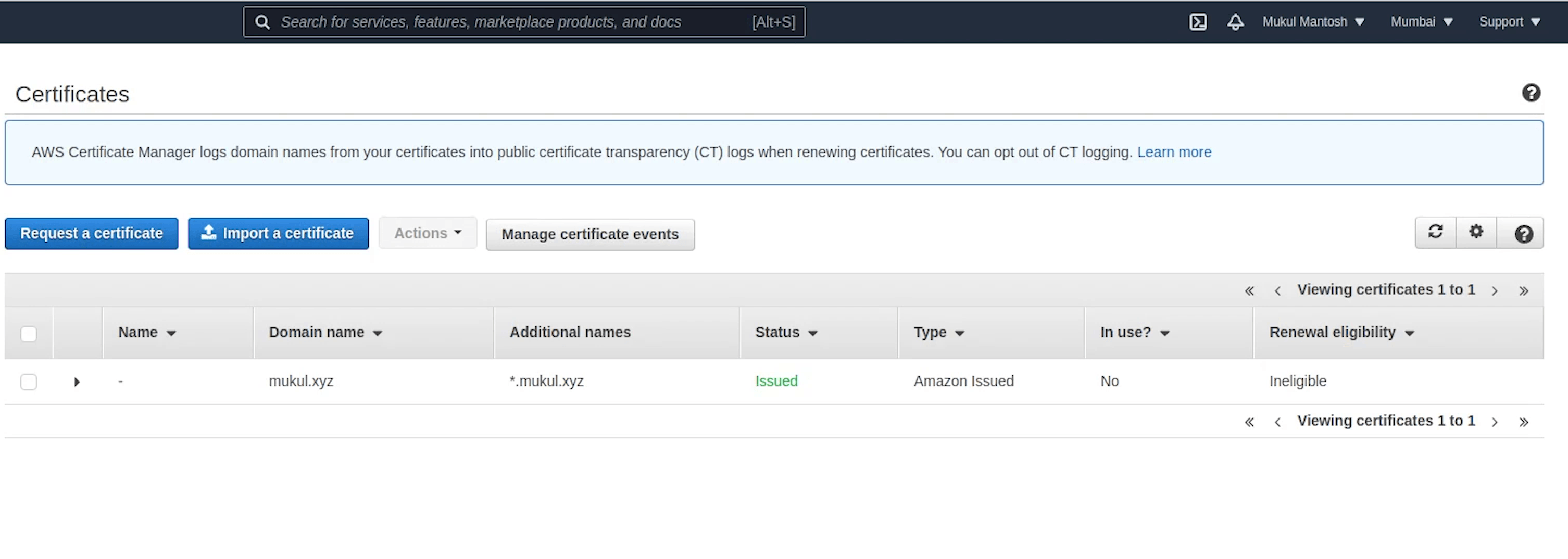Go to last page in top pagination
The height and width of the screenshot is (559, 1568).
[1524, 291]
